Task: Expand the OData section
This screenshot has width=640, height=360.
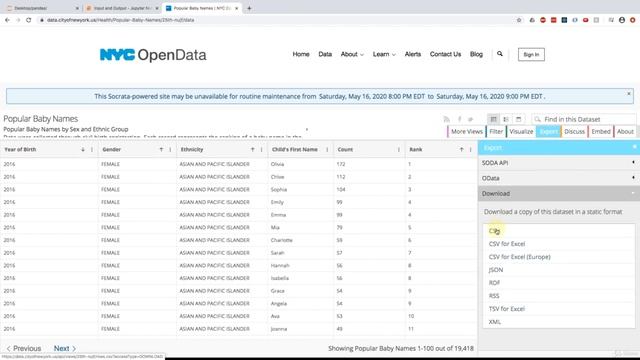Action: (x=559, y=178)
